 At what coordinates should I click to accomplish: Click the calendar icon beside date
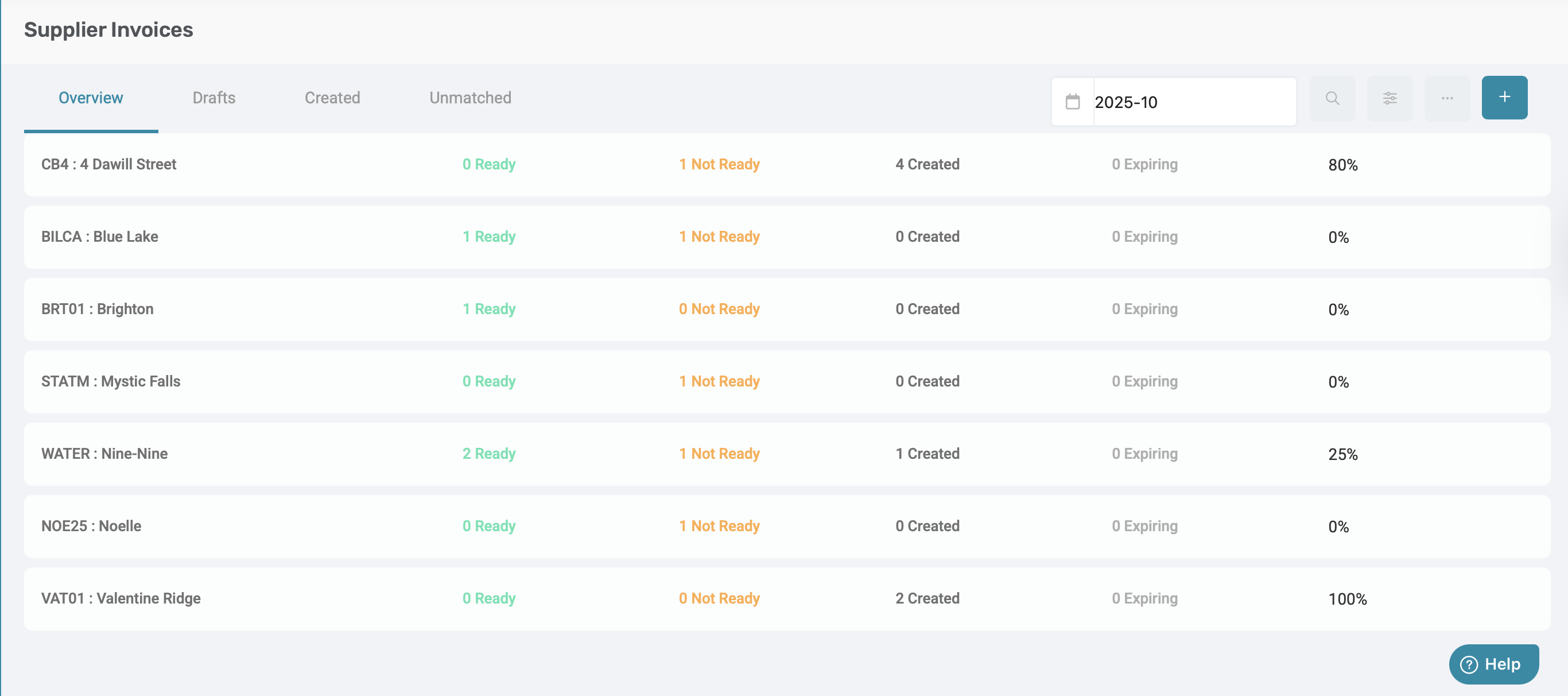pos(1073,102)
